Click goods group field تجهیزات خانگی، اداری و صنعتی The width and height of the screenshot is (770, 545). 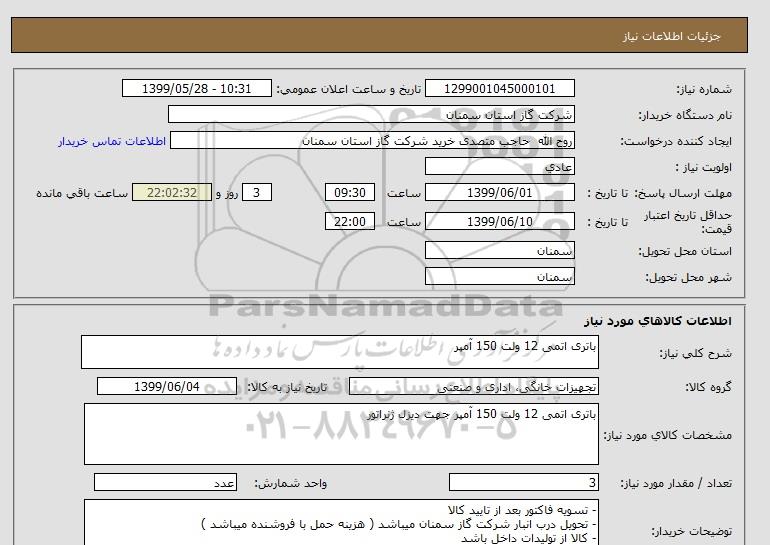coord(474,386)
